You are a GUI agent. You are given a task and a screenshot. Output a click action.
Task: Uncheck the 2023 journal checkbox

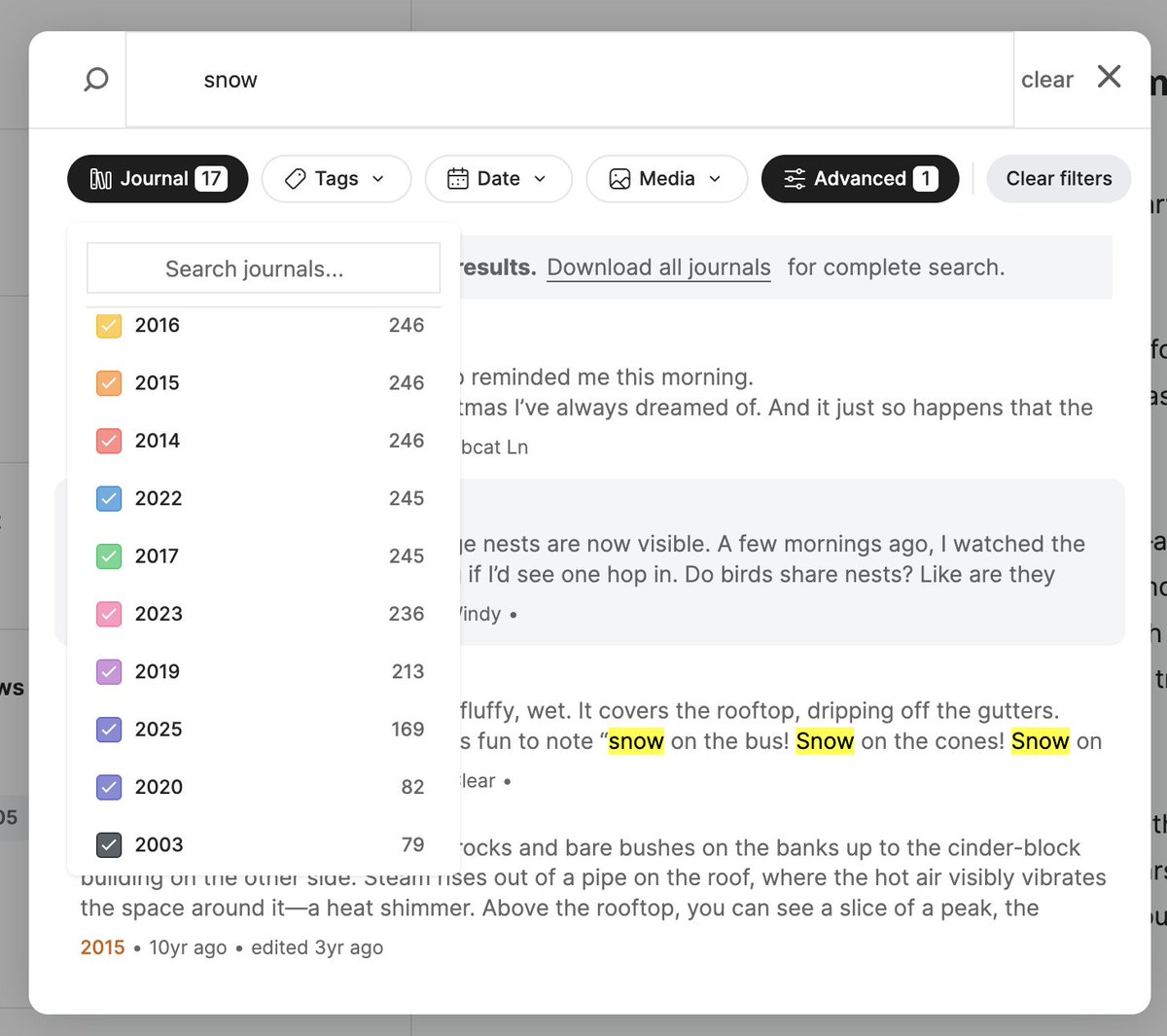point(109,614)
